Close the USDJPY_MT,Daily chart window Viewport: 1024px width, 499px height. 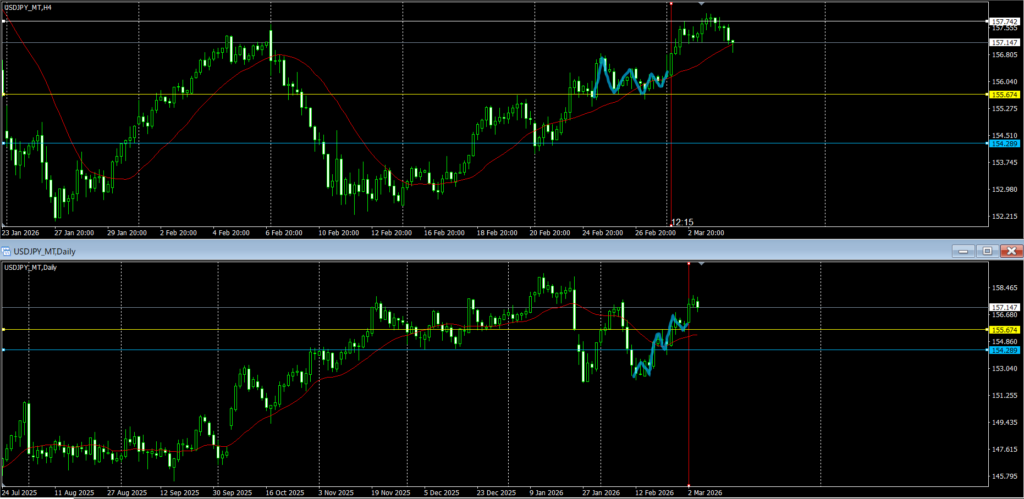[x=1010, y=250]
